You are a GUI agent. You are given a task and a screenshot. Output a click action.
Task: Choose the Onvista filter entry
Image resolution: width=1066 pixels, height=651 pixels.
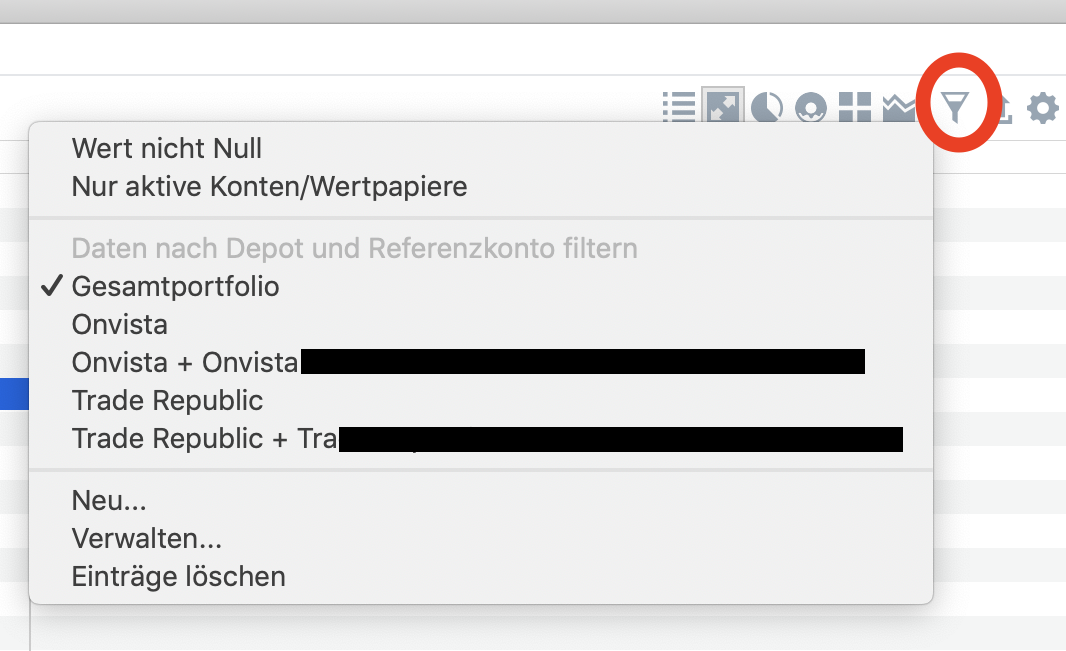(120, 325)
